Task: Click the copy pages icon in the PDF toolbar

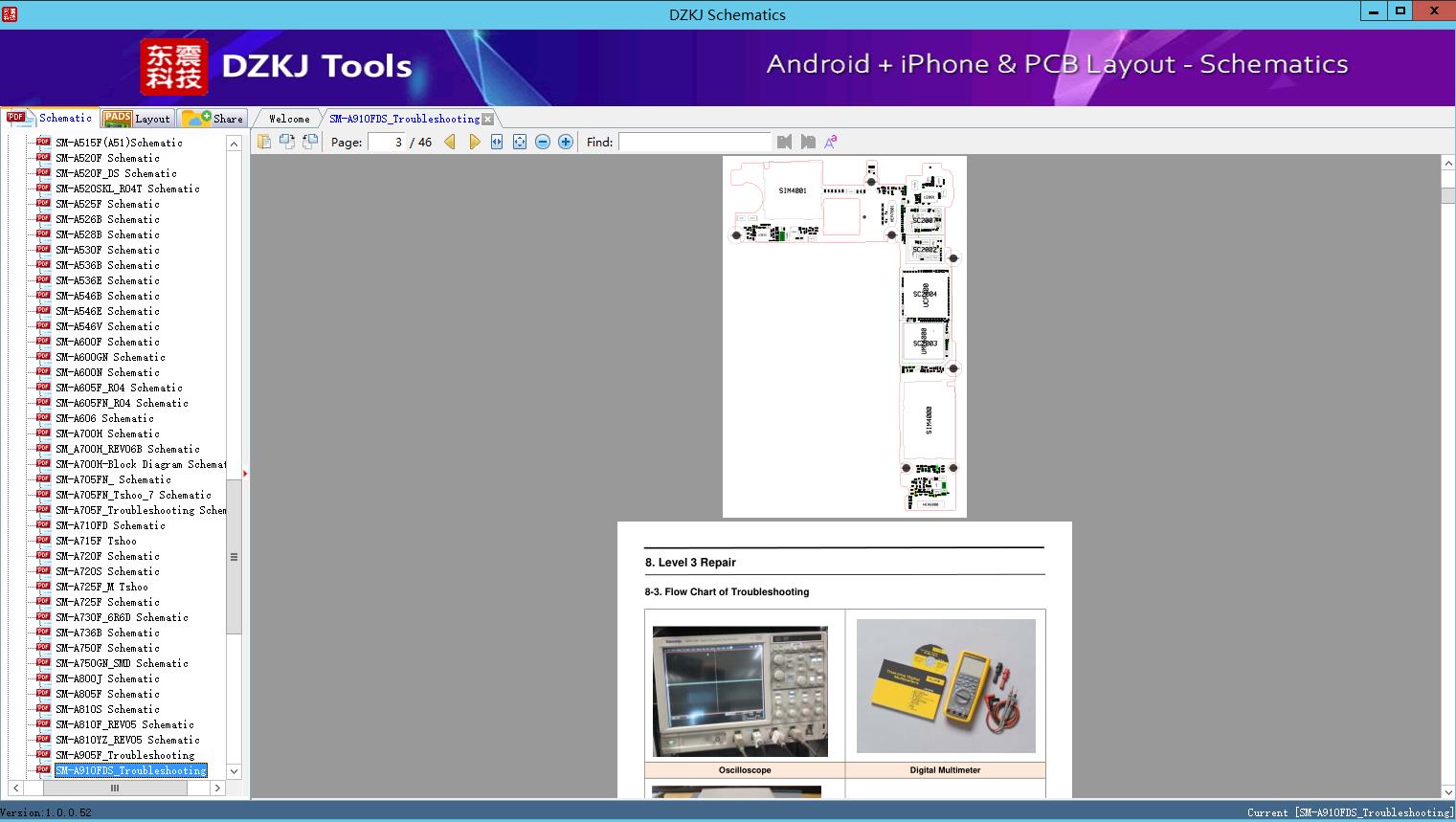Action: [x=264, y=142]
